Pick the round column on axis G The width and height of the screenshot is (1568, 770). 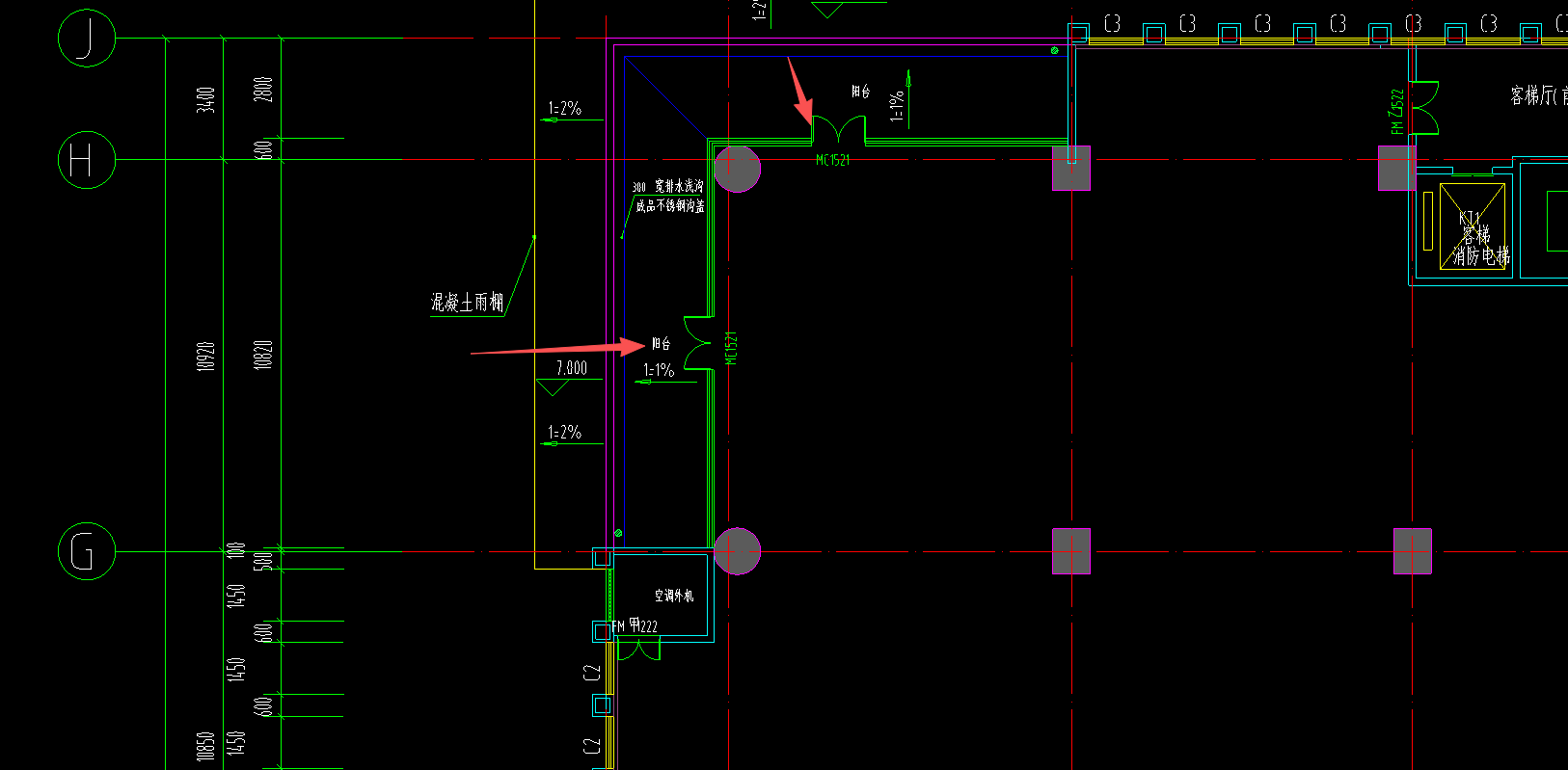tap(738, 551)
